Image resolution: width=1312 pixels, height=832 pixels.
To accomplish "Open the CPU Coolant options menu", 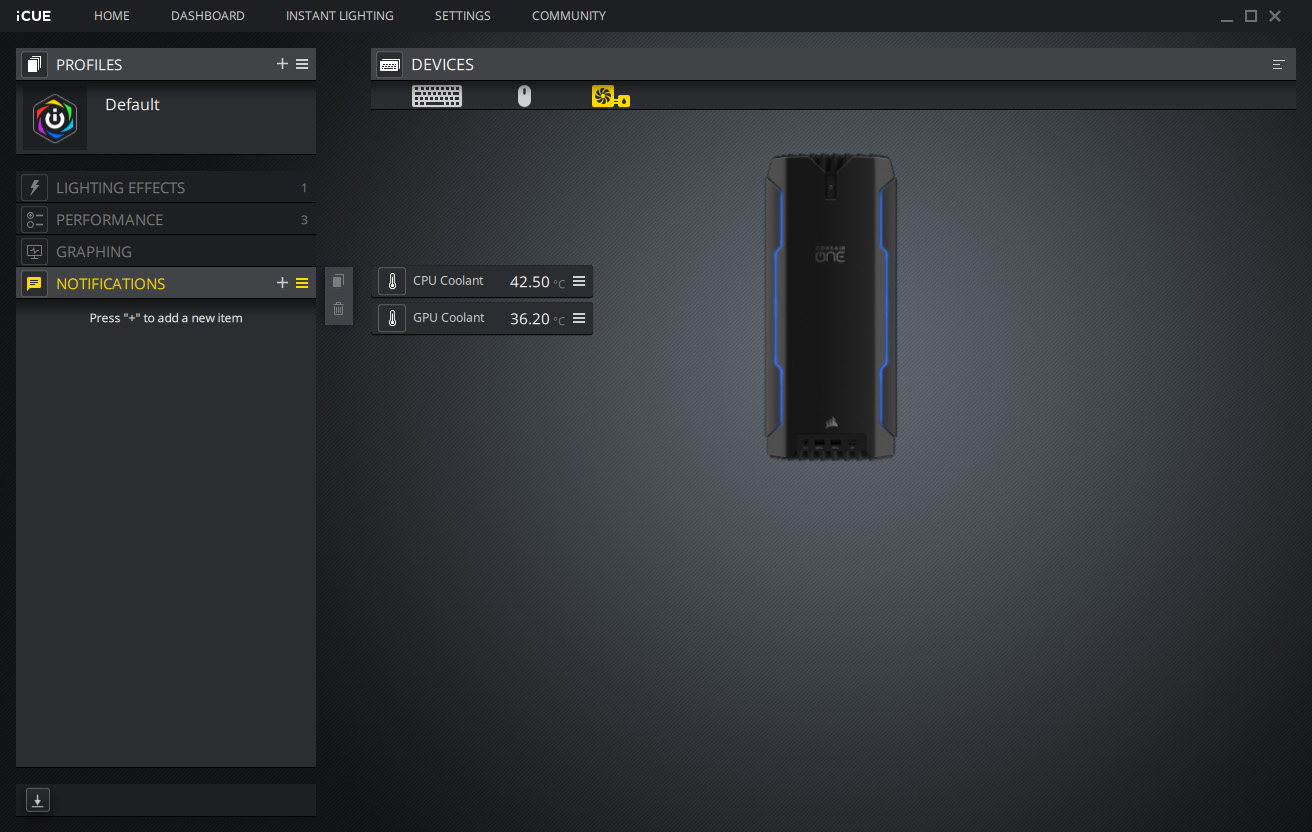I will click(579, 281).
